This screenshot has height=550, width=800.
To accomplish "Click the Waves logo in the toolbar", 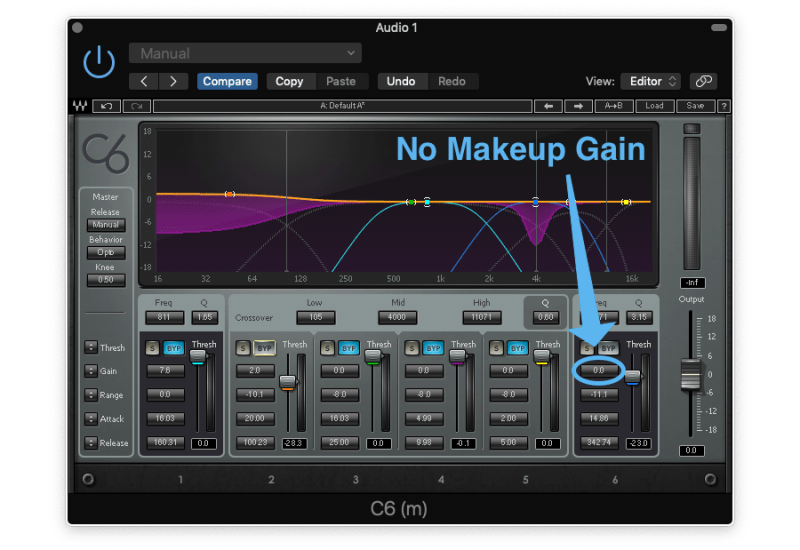I will click(80, 106).
